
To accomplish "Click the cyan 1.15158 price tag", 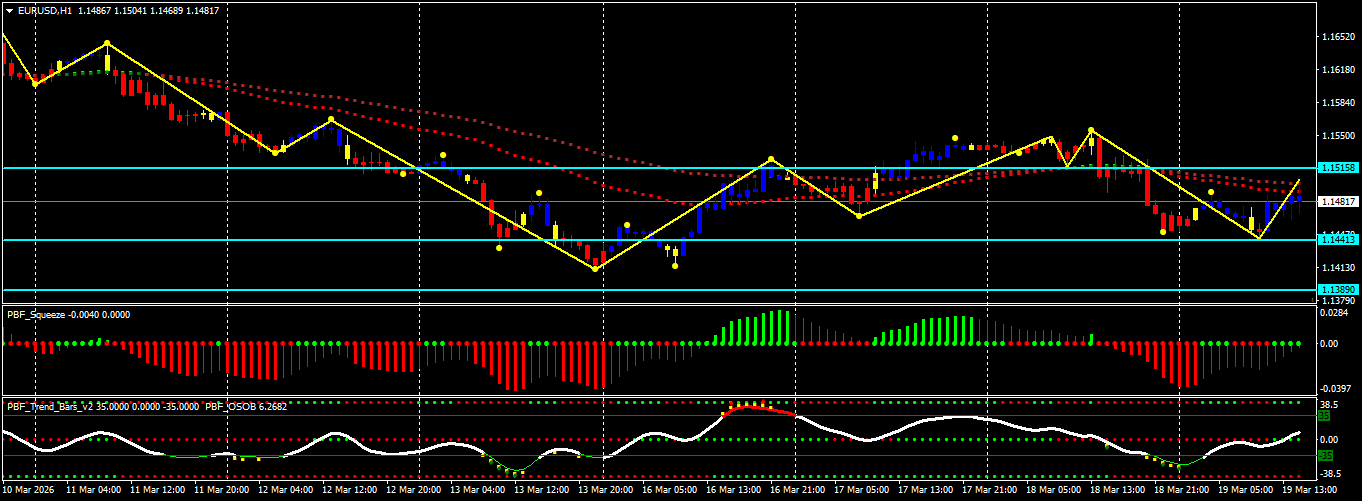I will pyautogui.click(x=1338, y=168).
